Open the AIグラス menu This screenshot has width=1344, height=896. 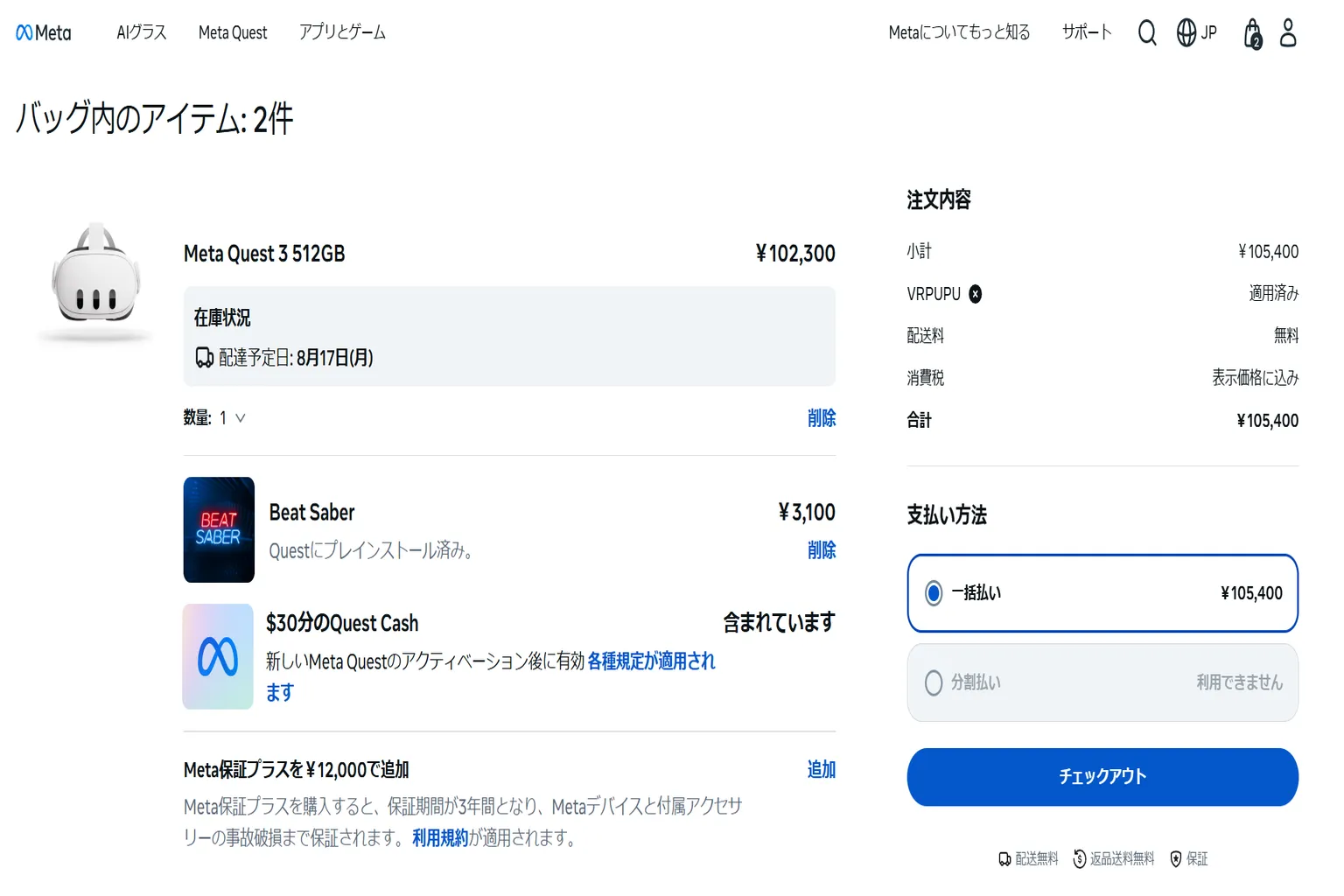pos(142,33)
